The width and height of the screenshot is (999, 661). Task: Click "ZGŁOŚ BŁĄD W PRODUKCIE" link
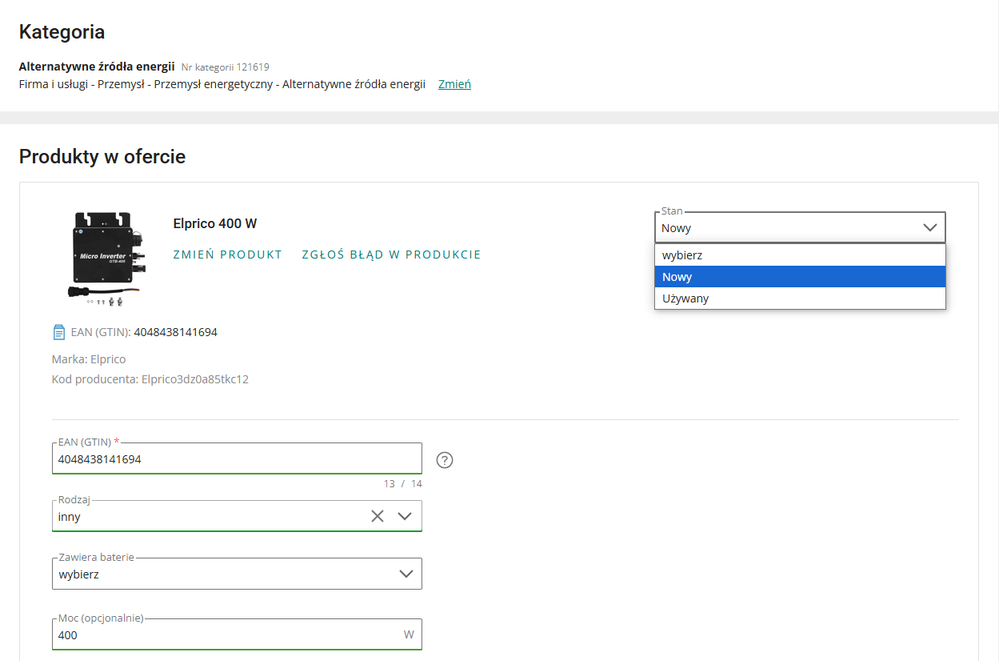pos(391,255)
